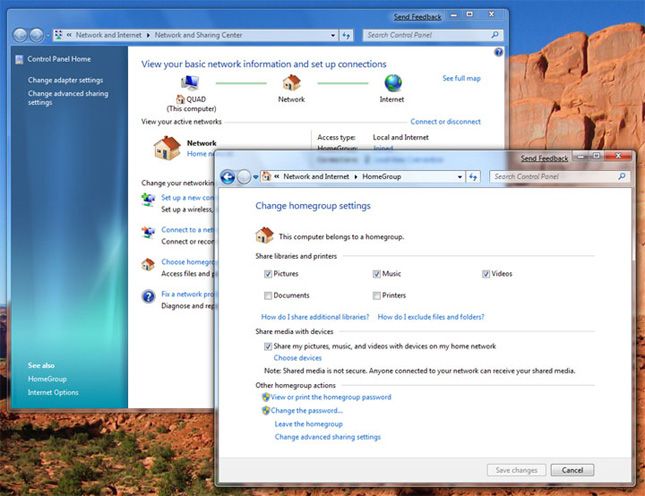This screenshot has width=645, height=496.
Task: Toggle Share my pictures, music, and videos checkbox
Action: 268,347
